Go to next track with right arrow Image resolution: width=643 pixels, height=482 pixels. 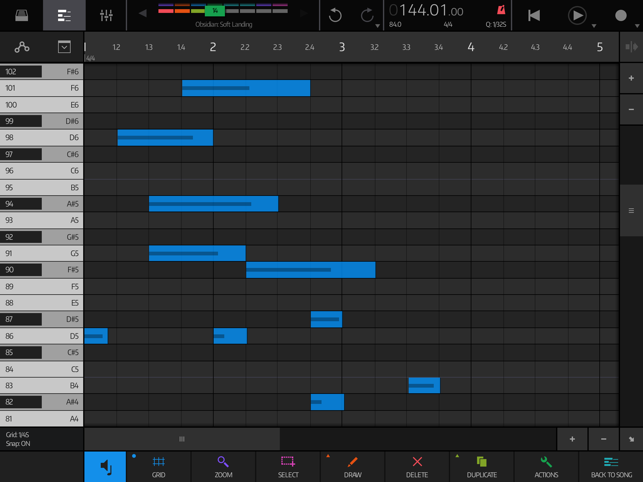click(x=304, y=14)
